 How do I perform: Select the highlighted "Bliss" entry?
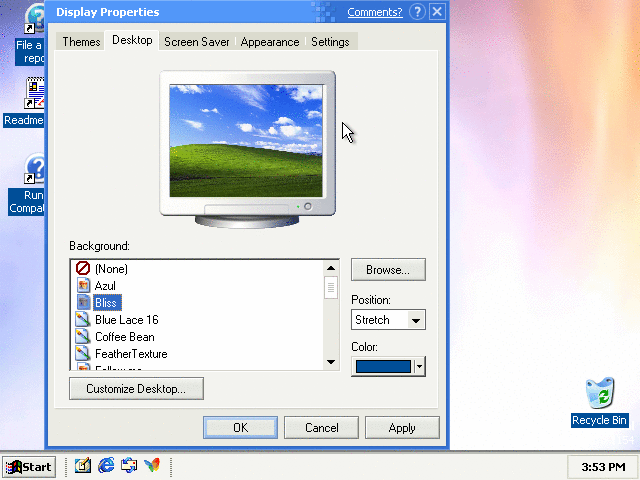107,302
